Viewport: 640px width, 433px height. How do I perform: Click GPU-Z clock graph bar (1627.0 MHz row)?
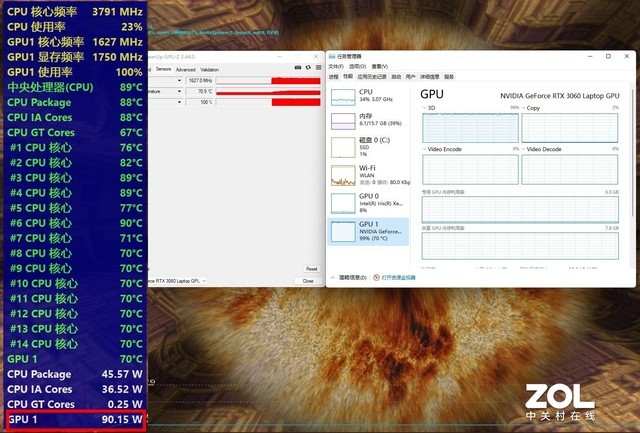pos(268,80)
